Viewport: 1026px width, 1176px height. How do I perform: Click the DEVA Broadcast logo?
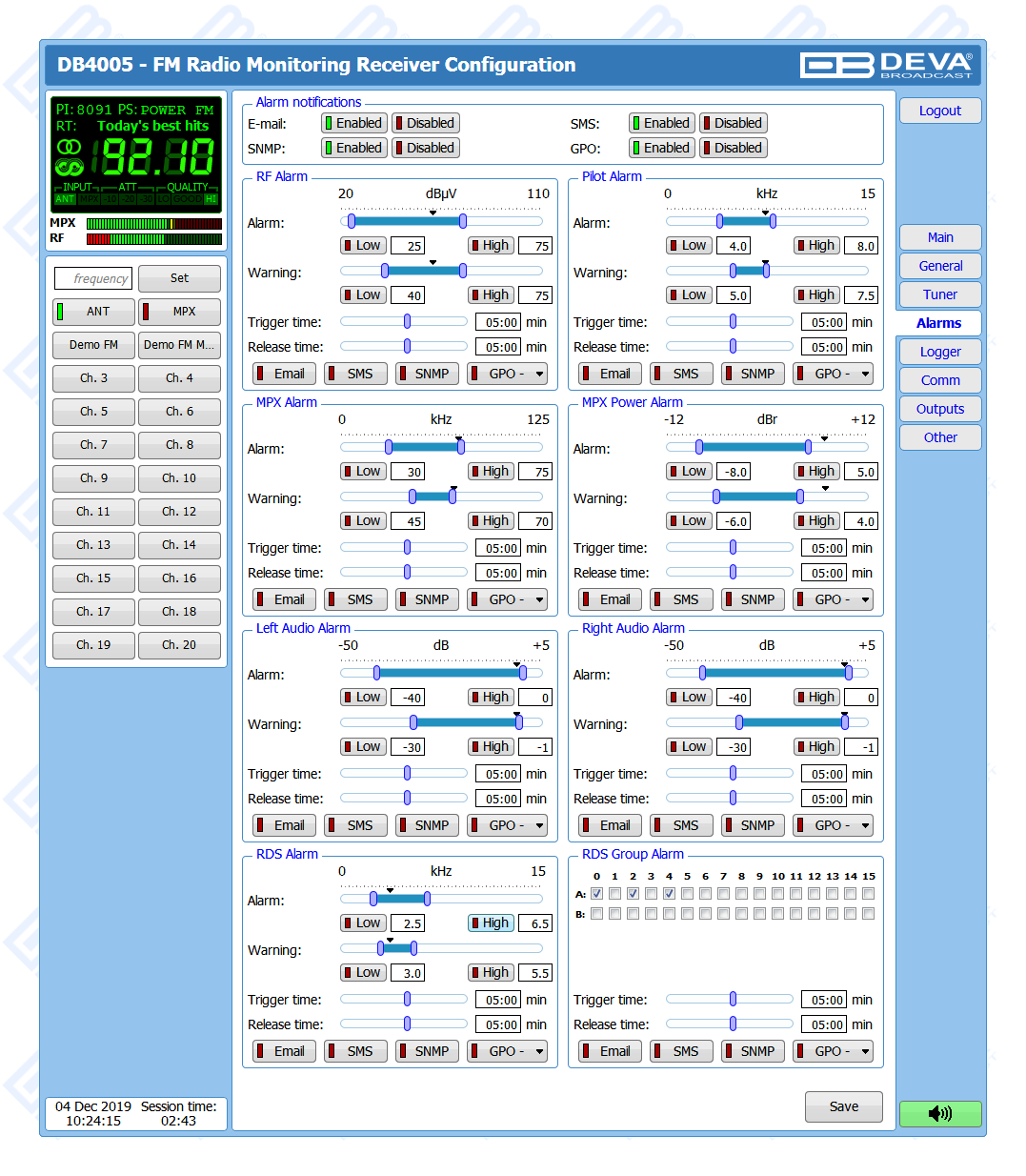(886, 65)
